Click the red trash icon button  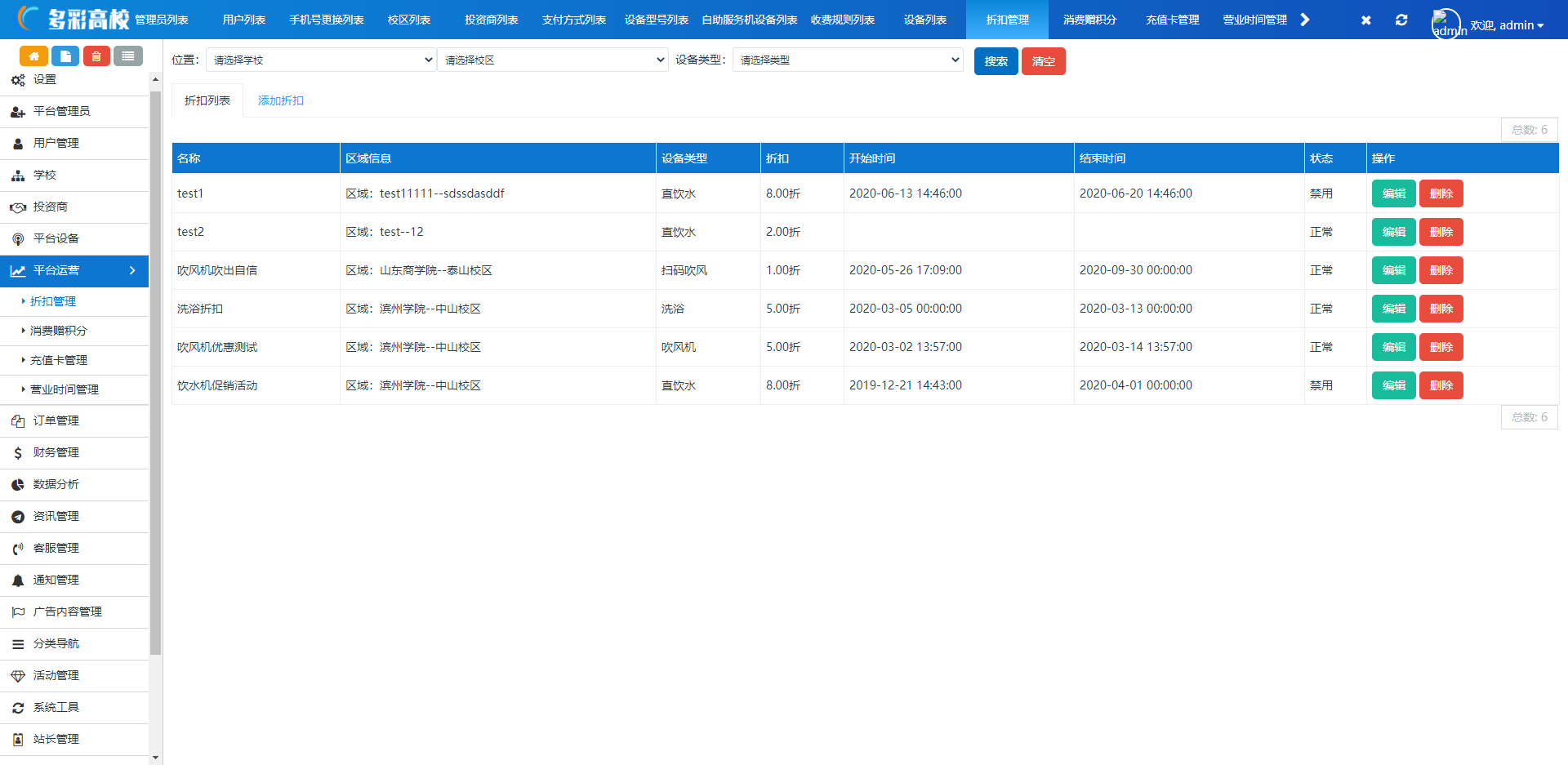96,56
